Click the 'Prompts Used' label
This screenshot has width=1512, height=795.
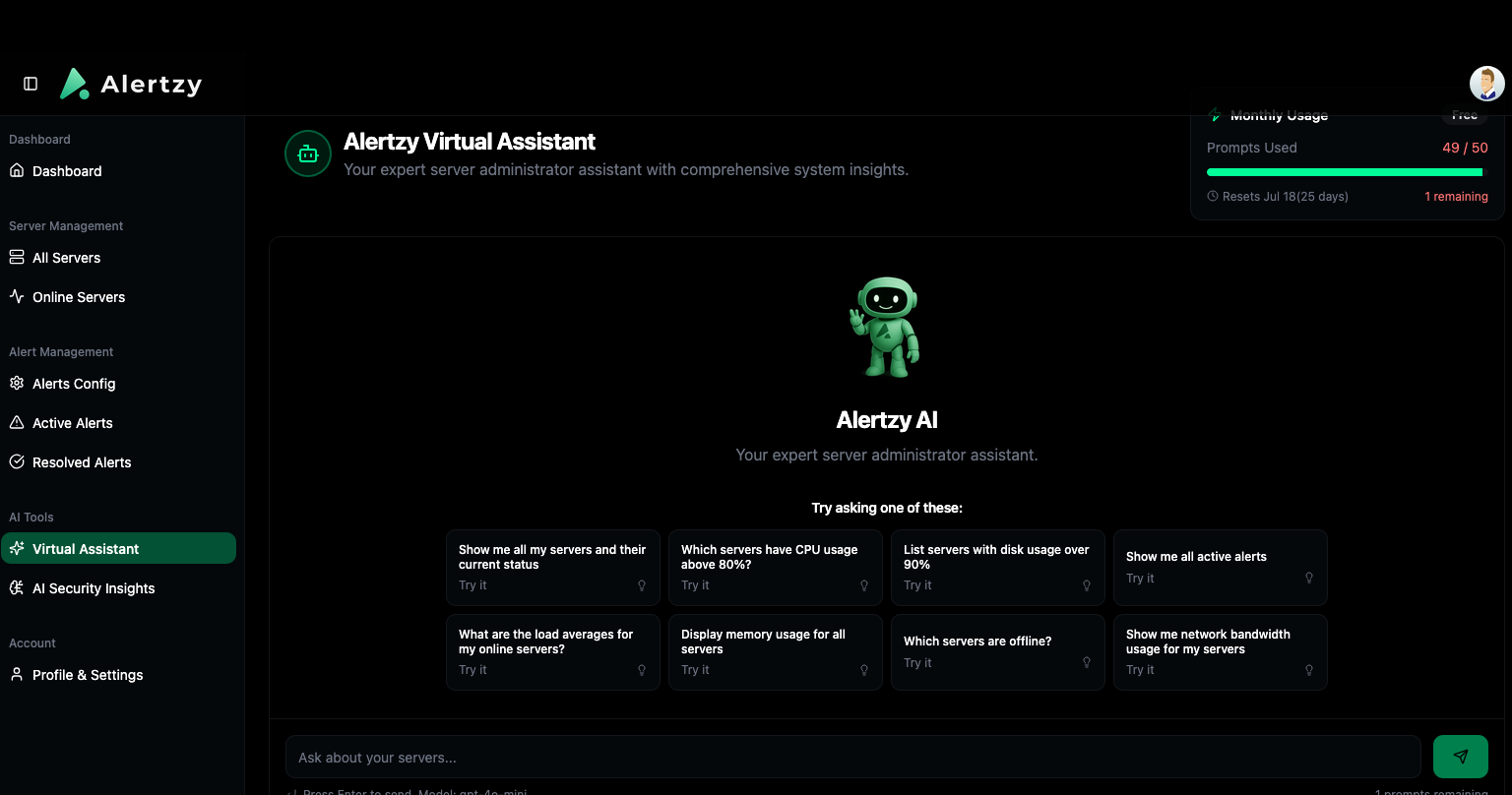1252,148
